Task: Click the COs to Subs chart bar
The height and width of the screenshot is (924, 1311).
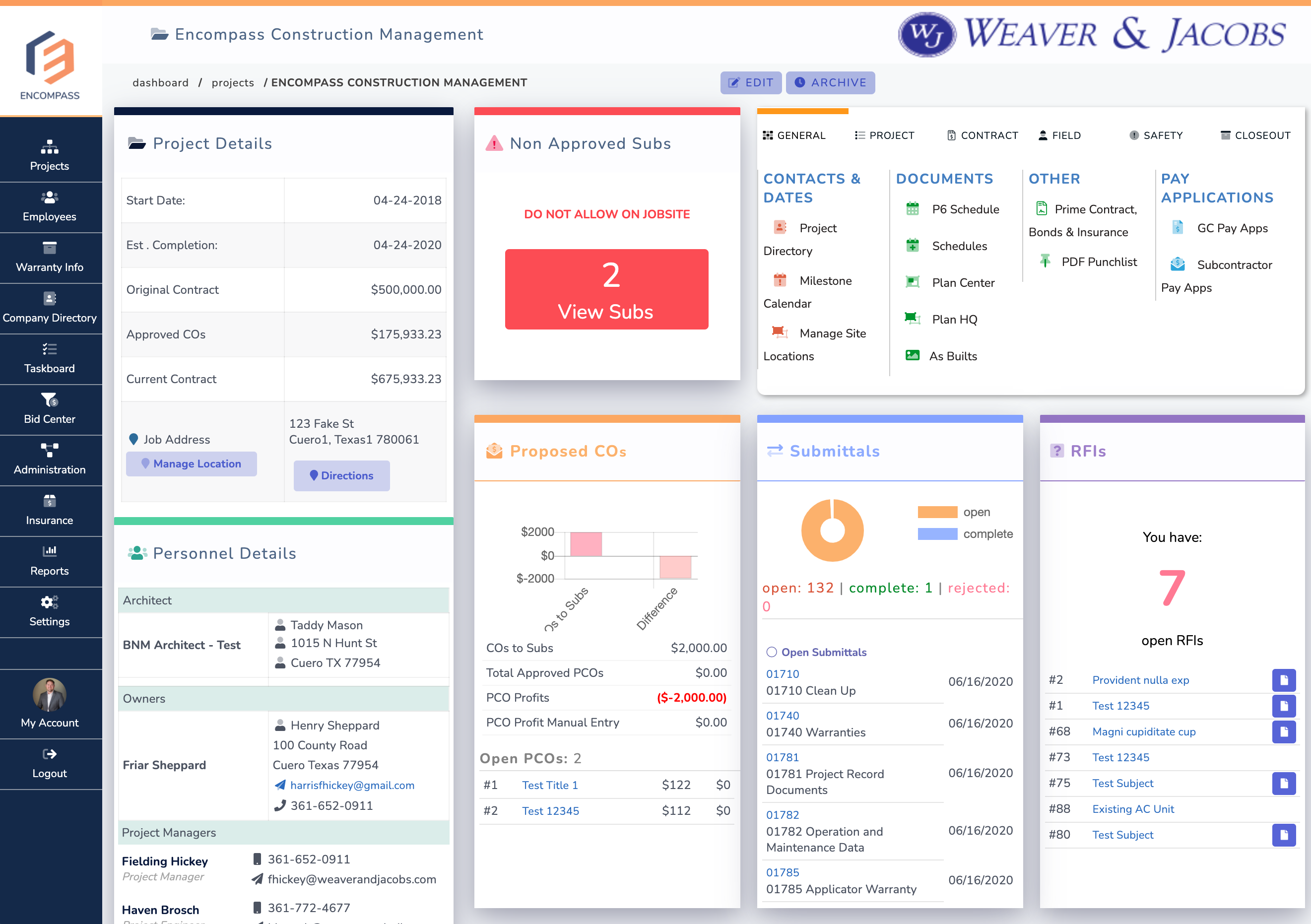Action: 586,544
